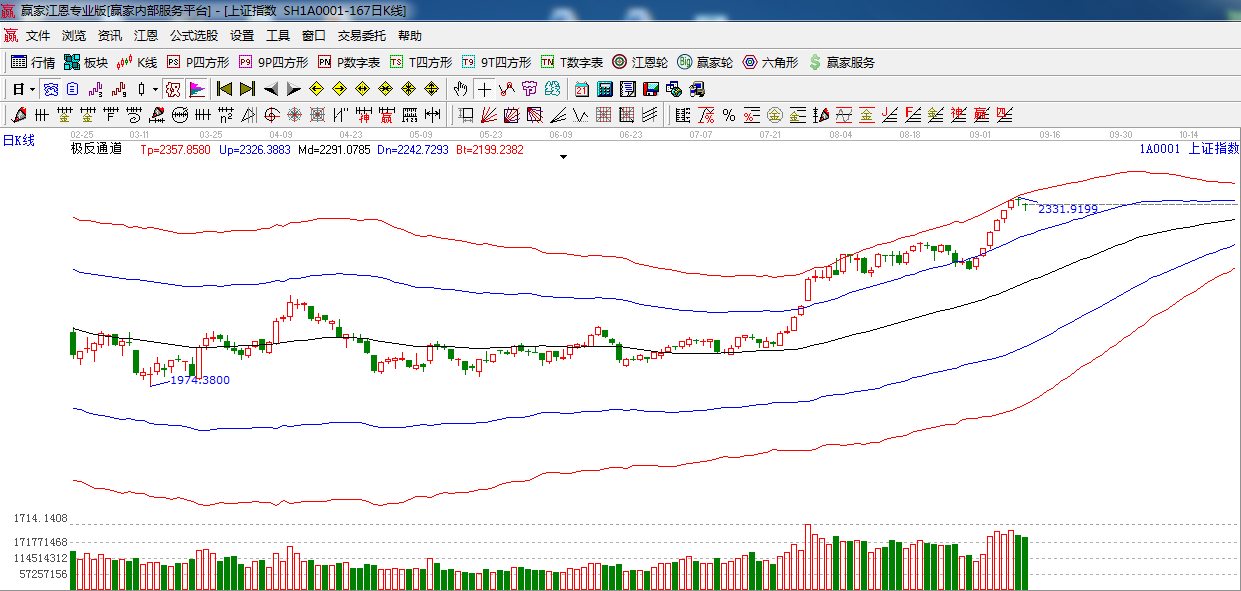This screenshot has width=1241, height=591.
Task: Click the save floppy disk icon
Action: (x=650, y=89)
